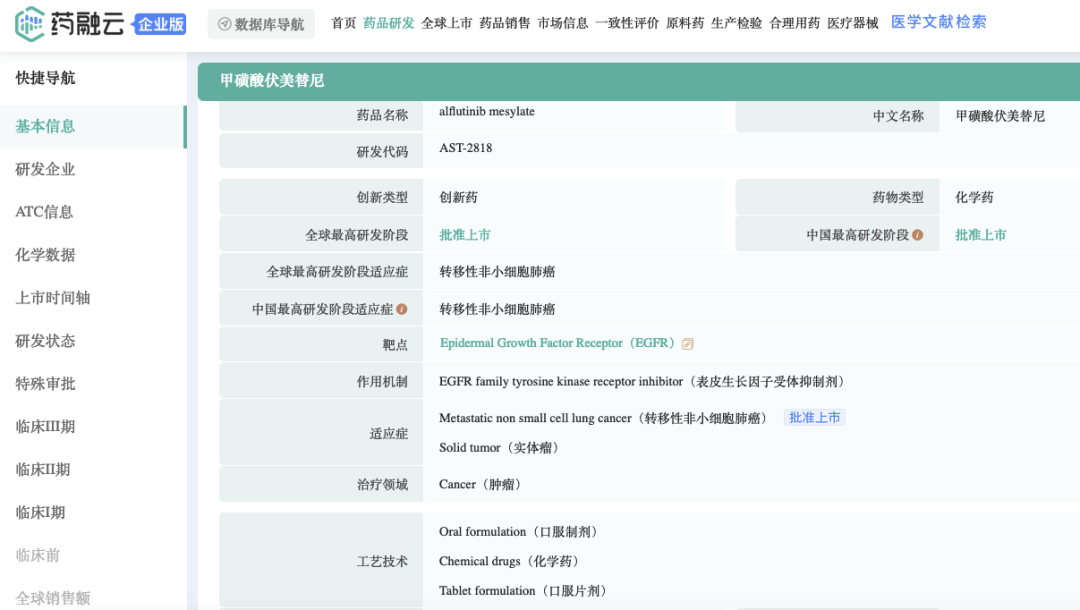Open 药品销售 menu item
Image resolution: width=1080 pixels, height=610 pixels.
505,23
